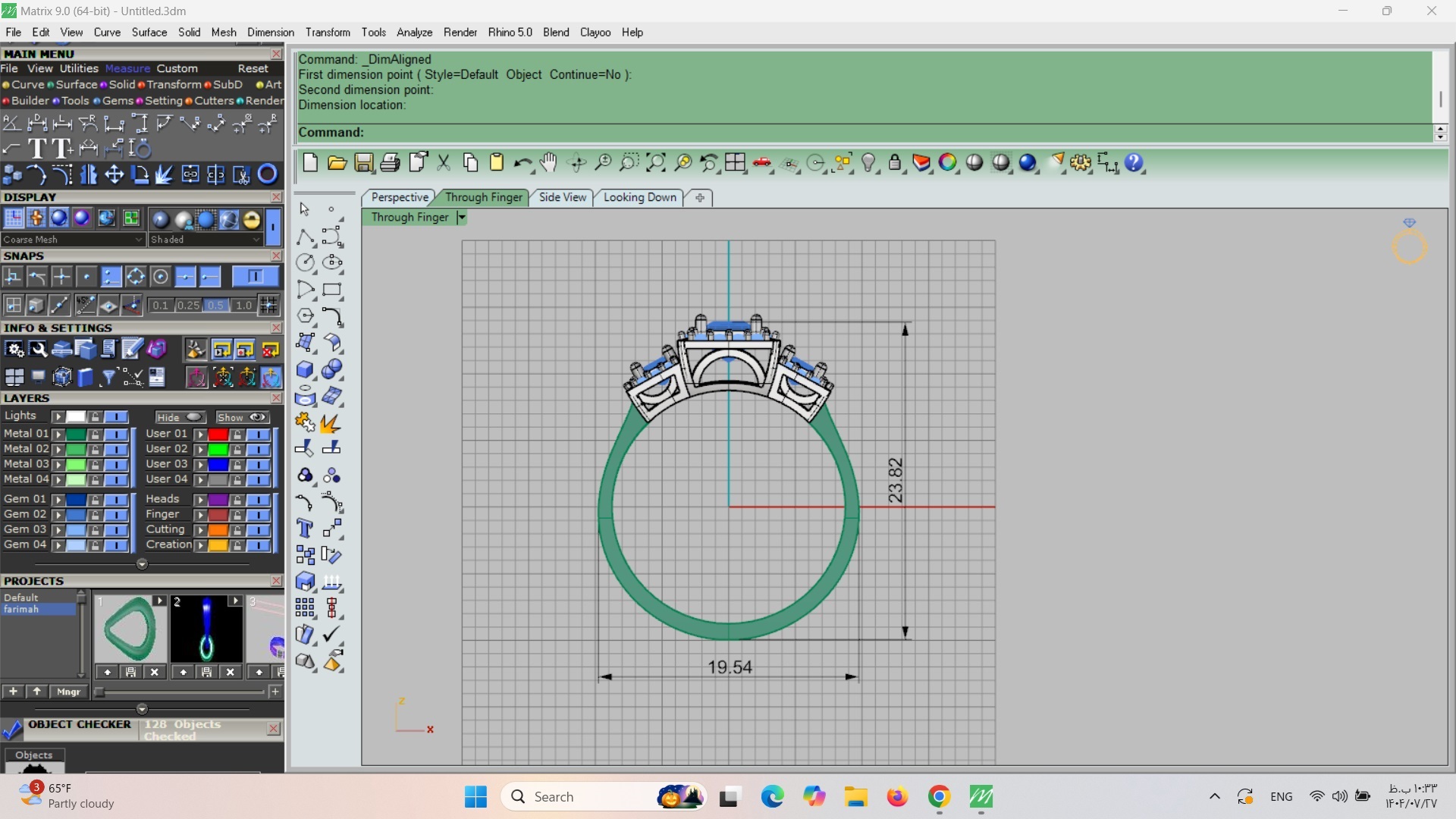Select the Circle tool in side toolbar
1456x819 pixels.
(x=305, y=263)
